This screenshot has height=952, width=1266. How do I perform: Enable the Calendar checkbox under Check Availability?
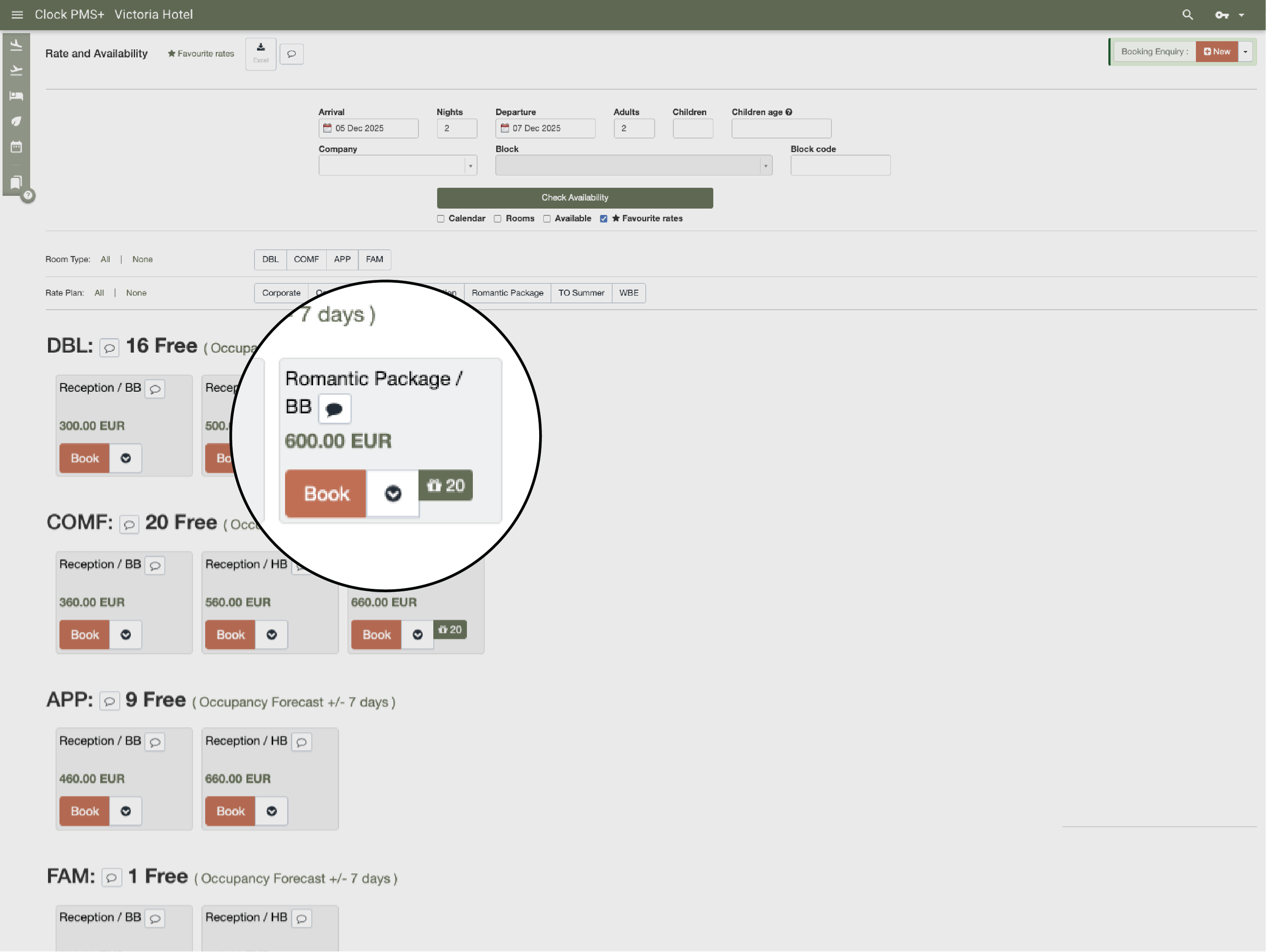(x=441, y=219)
